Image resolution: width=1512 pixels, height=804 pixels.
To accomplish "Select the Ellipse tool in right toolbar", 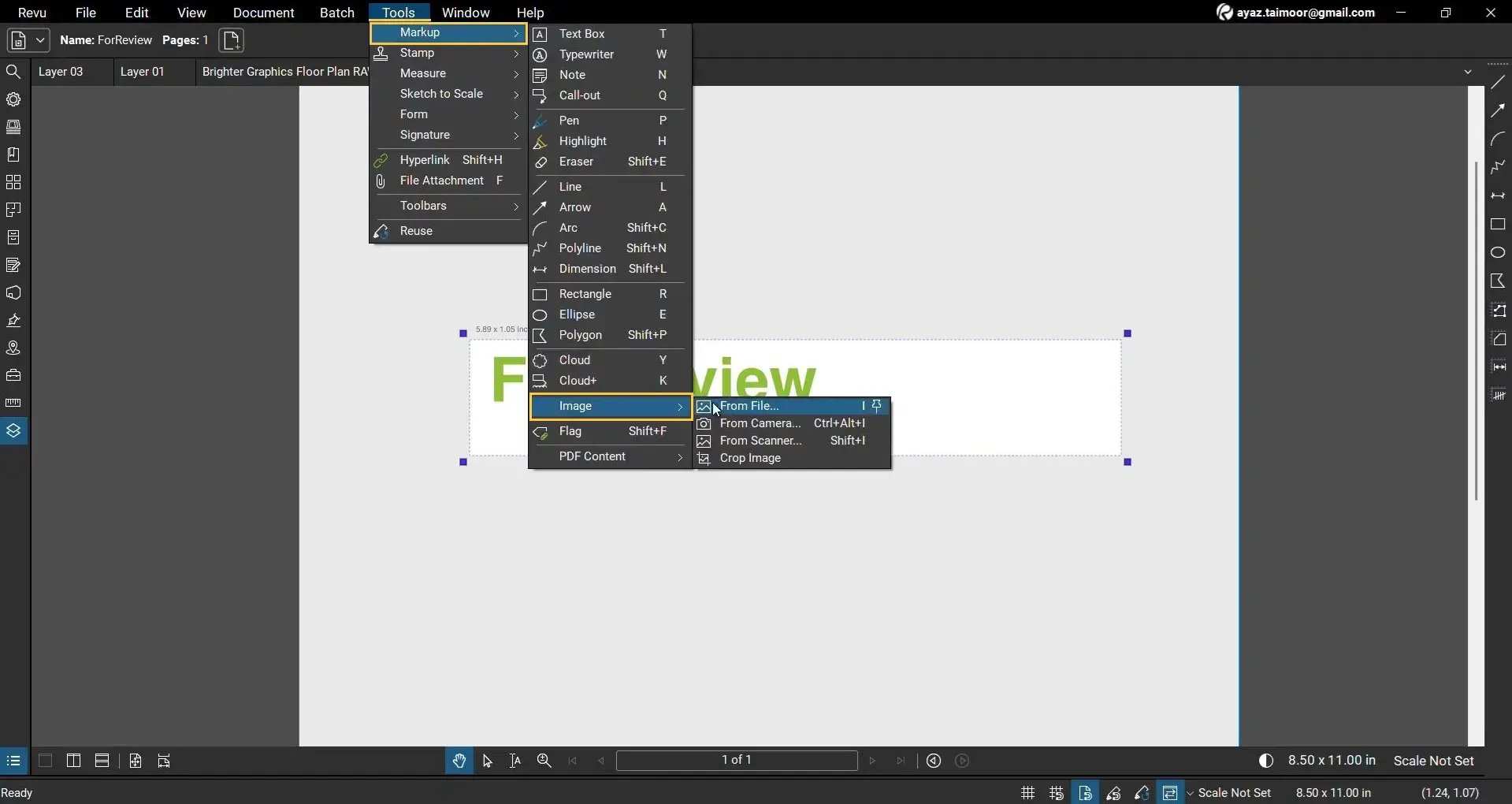I will click(x=1498, y=252).
